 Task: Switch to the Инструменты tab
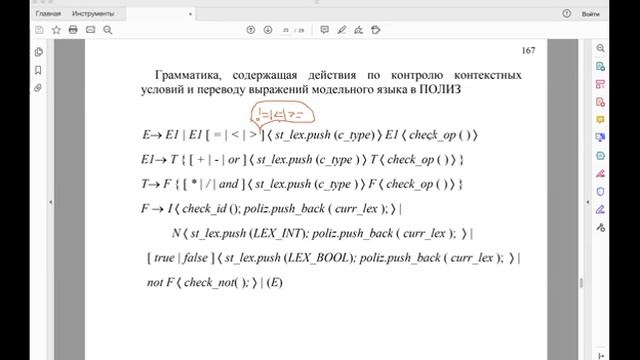click(93, 13)
